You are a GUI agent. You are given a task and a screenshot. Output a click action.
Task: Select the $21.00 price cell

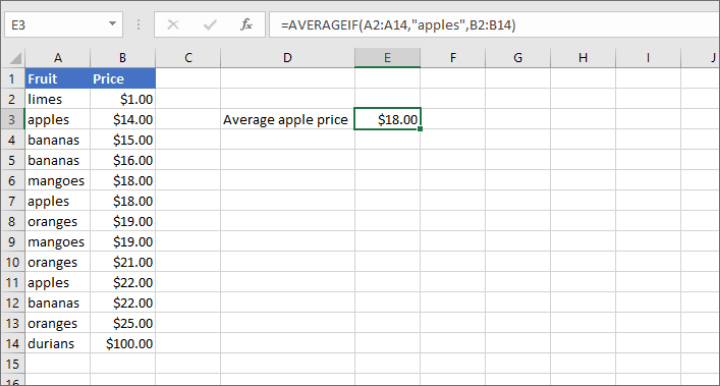point(123,262)
